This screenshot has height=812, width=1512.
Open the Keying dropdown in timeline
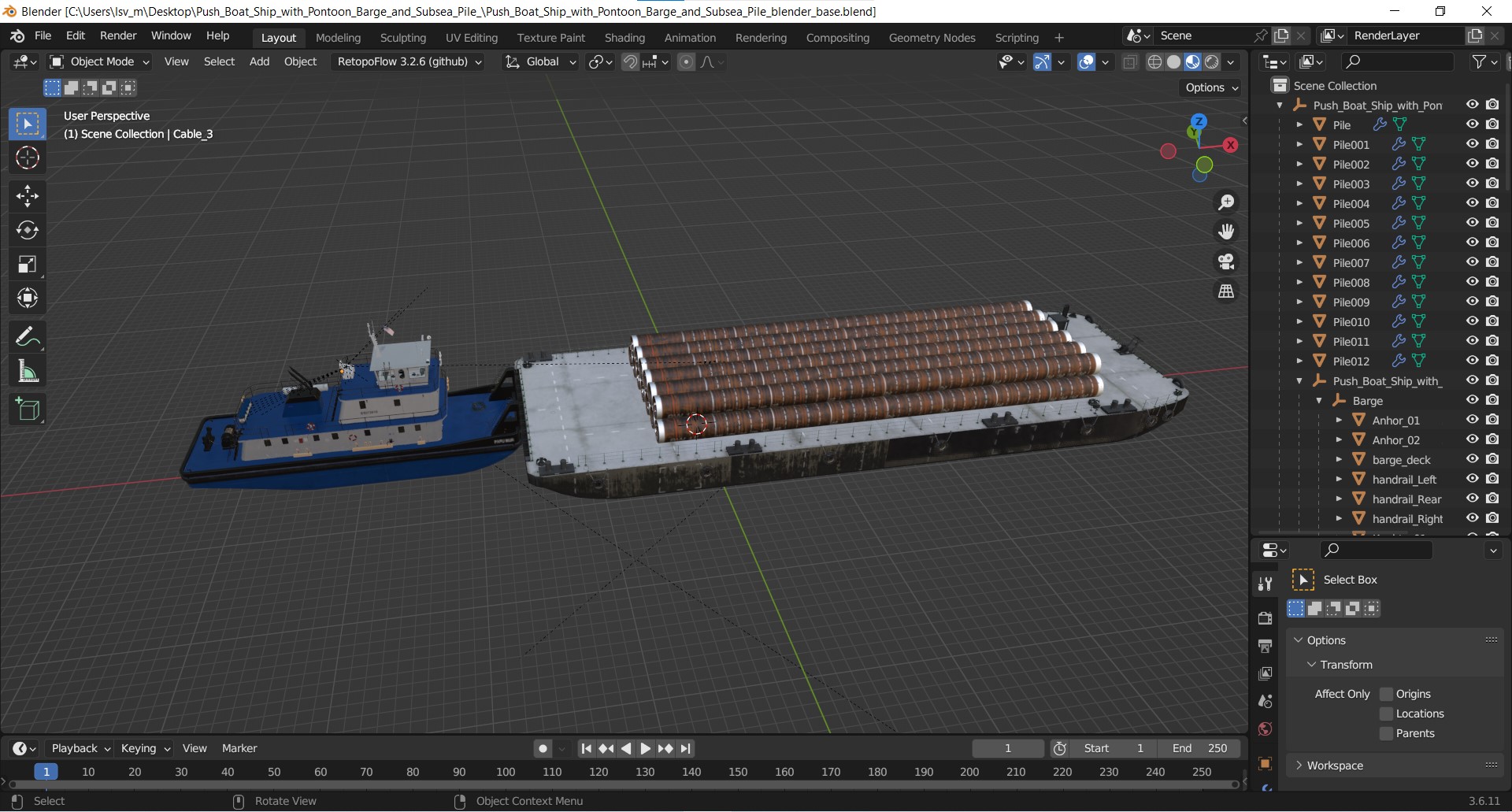pyautogui.click(x=145, y=748)
